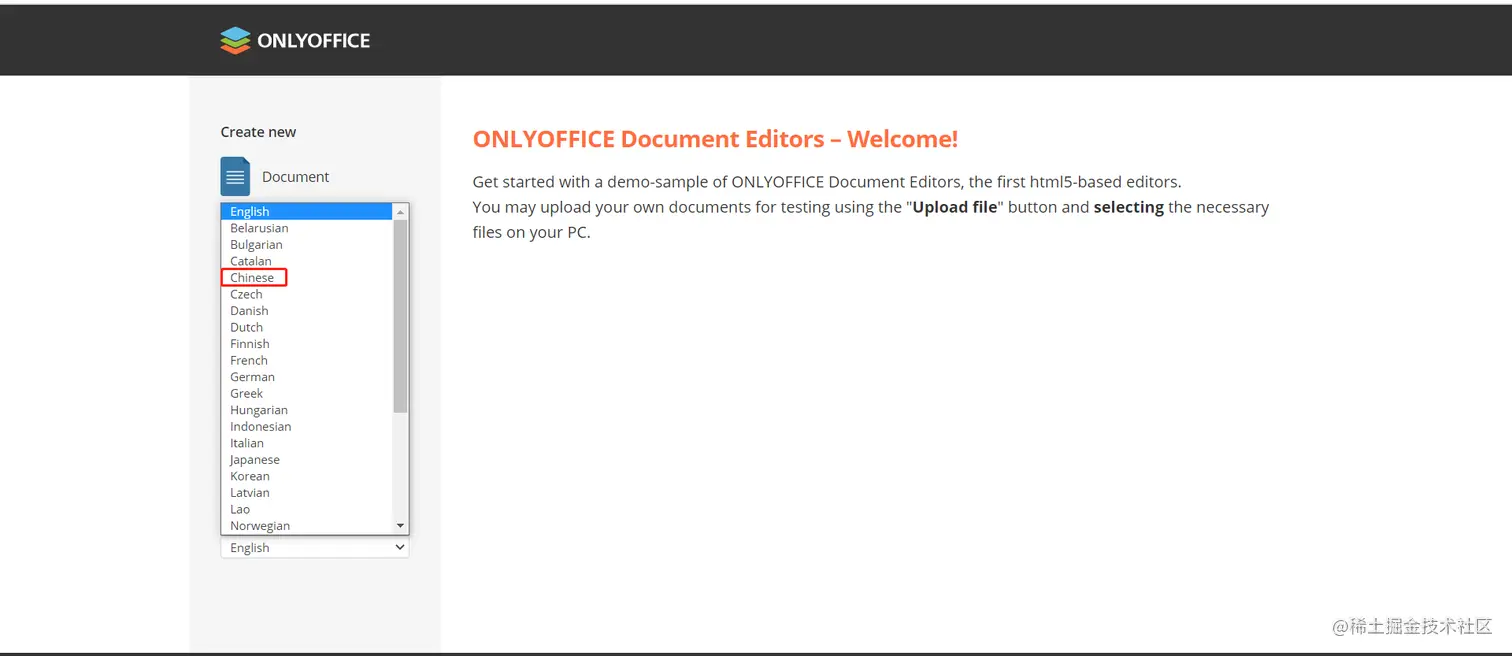Select Catalan in the language list
The width and height of the screenshot is (1512, 656).
click(307, 261)
